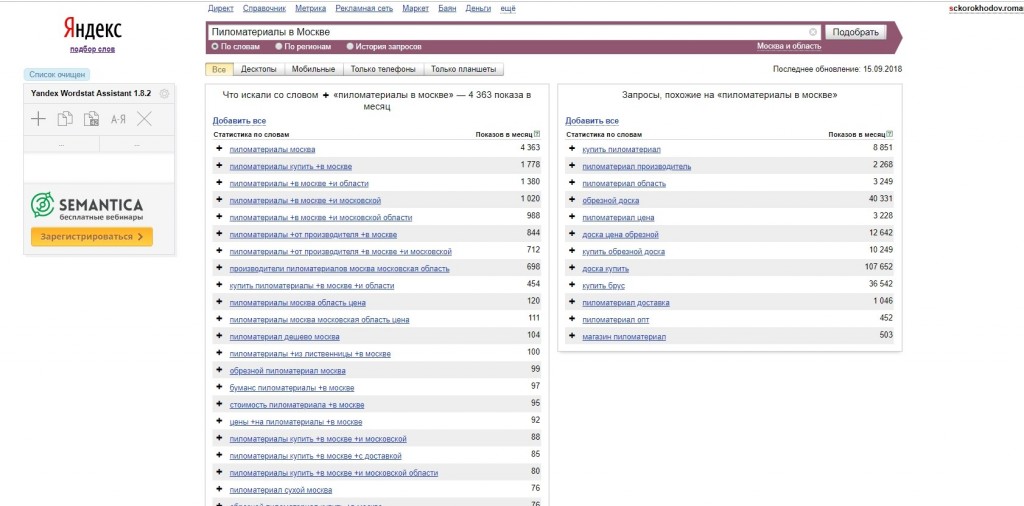The width and height of the screenshot is (1024, 506).
Task: Click the 'Зарегистрироваться' orange button
Action: click(91, 237)
